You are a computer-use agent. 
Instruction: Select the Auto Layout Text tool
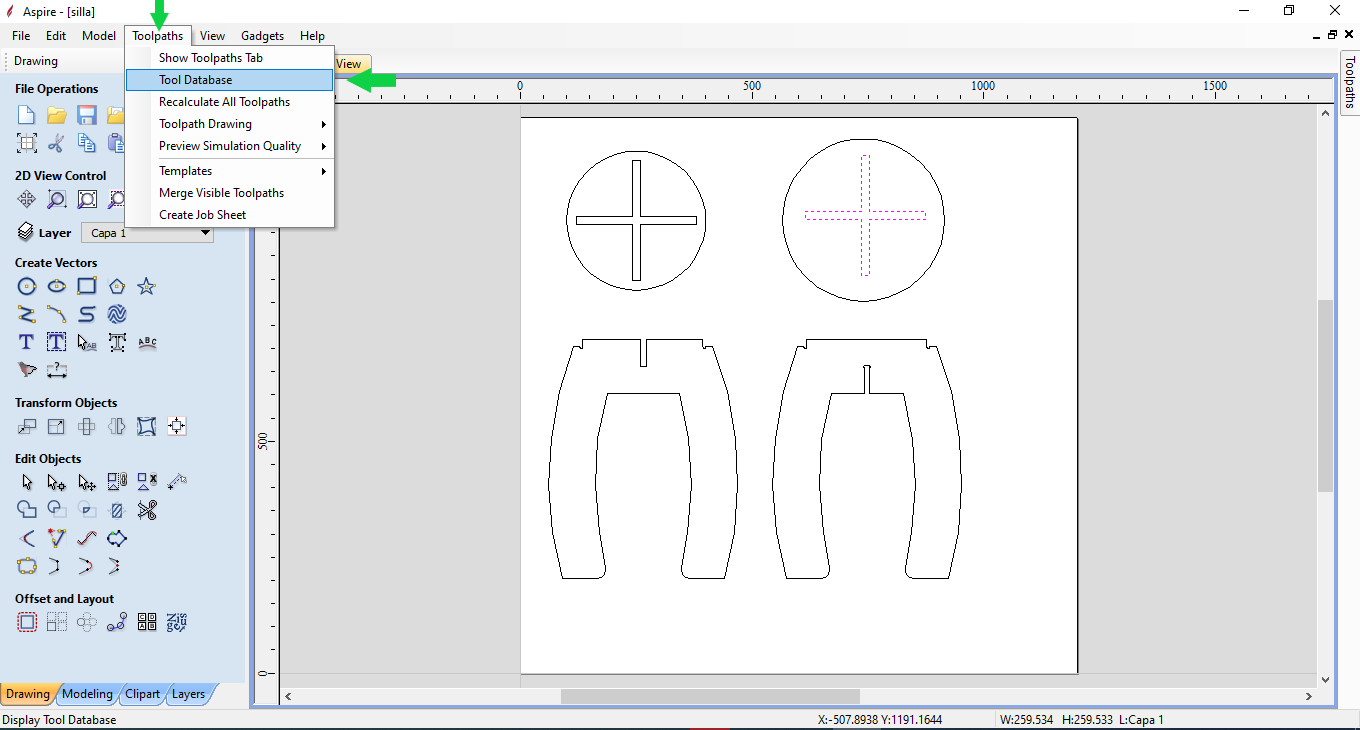click(x=57, y=343)
